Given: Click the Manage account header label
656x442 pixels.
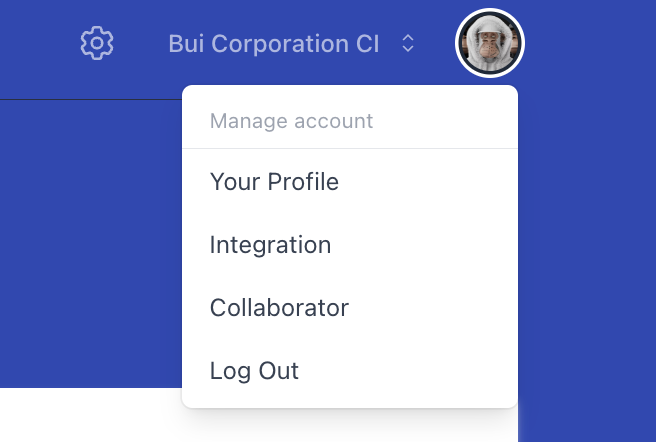Looking at the screenshot, I should 291,122.
